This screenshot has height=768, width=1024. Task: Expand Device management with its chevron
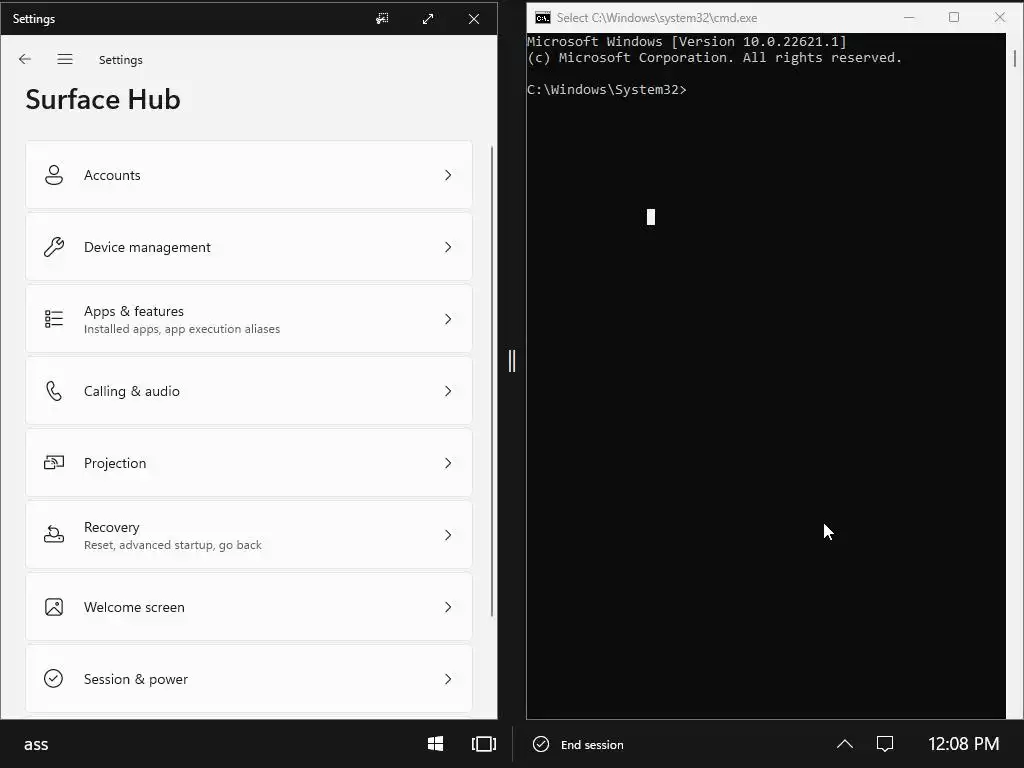448,247
